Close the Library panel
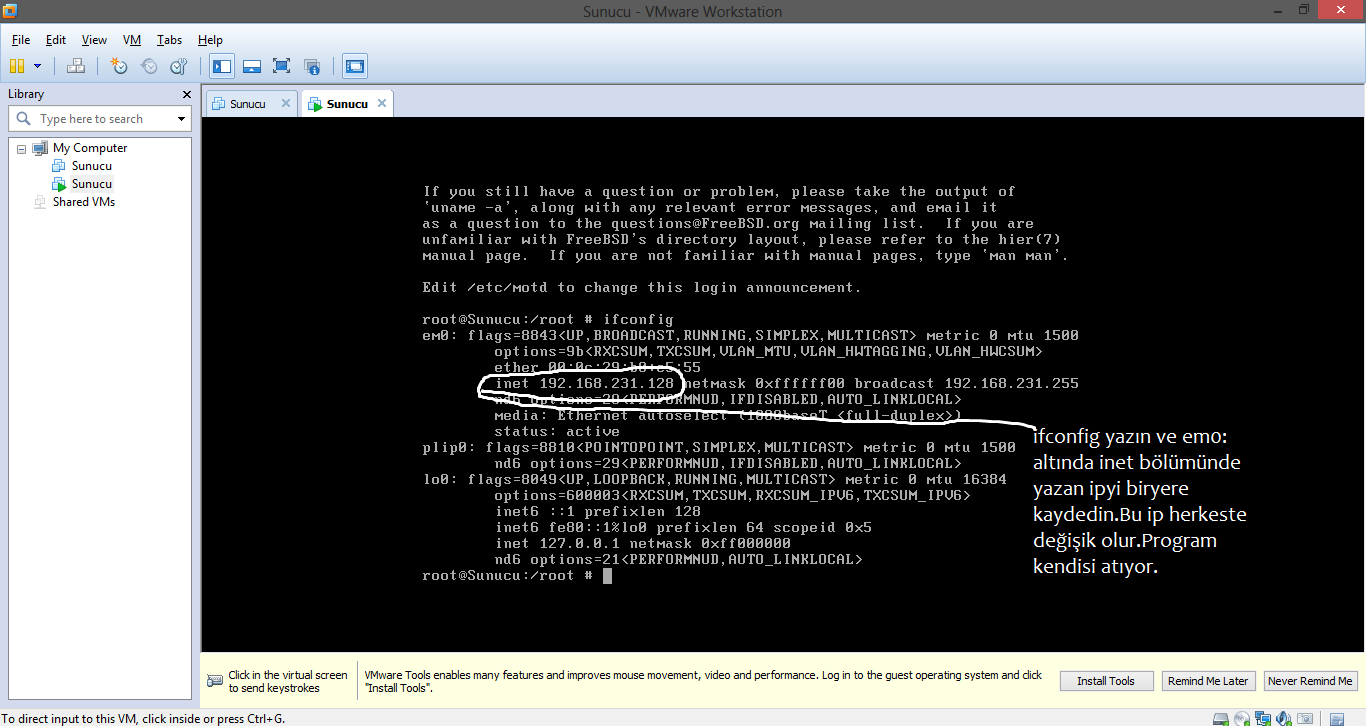 [x=186, y=94]
